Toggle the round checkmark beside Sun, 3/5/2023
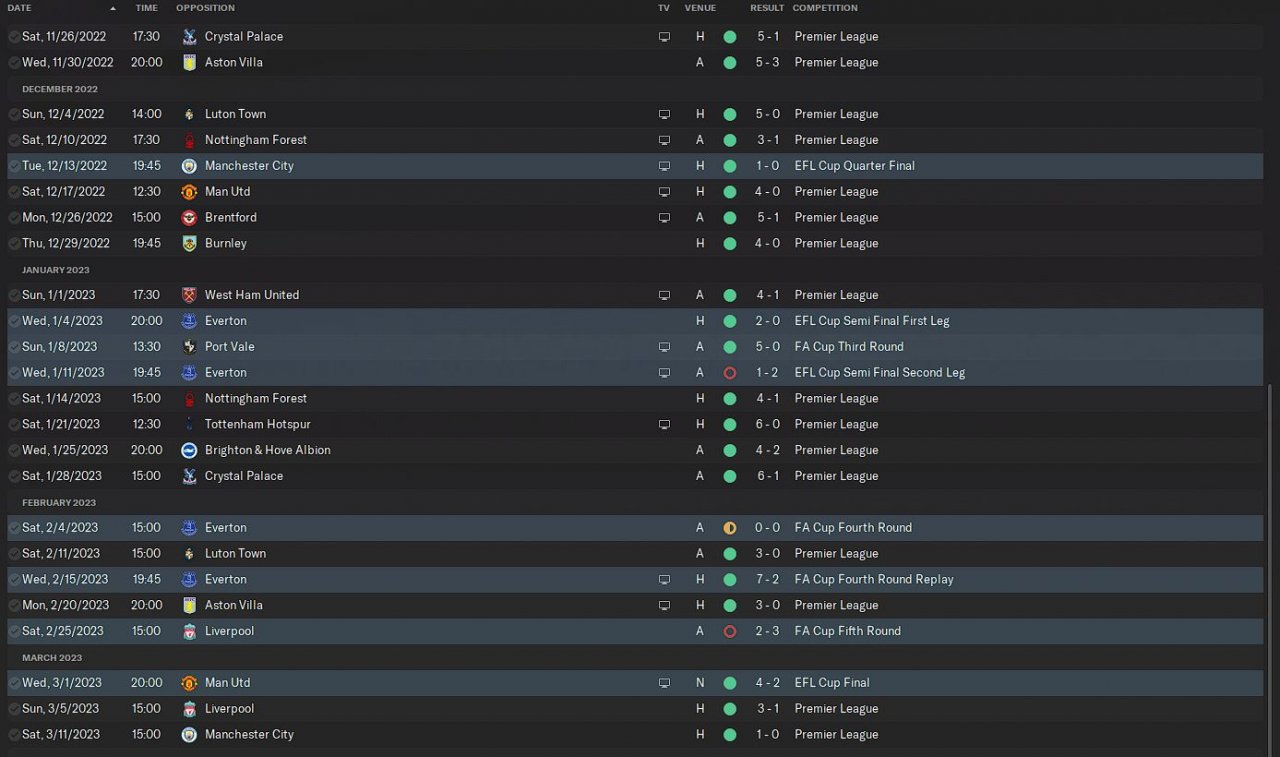Image resolution: width=1280 pixels, height=757 pixels. click(x=14, y=709)
